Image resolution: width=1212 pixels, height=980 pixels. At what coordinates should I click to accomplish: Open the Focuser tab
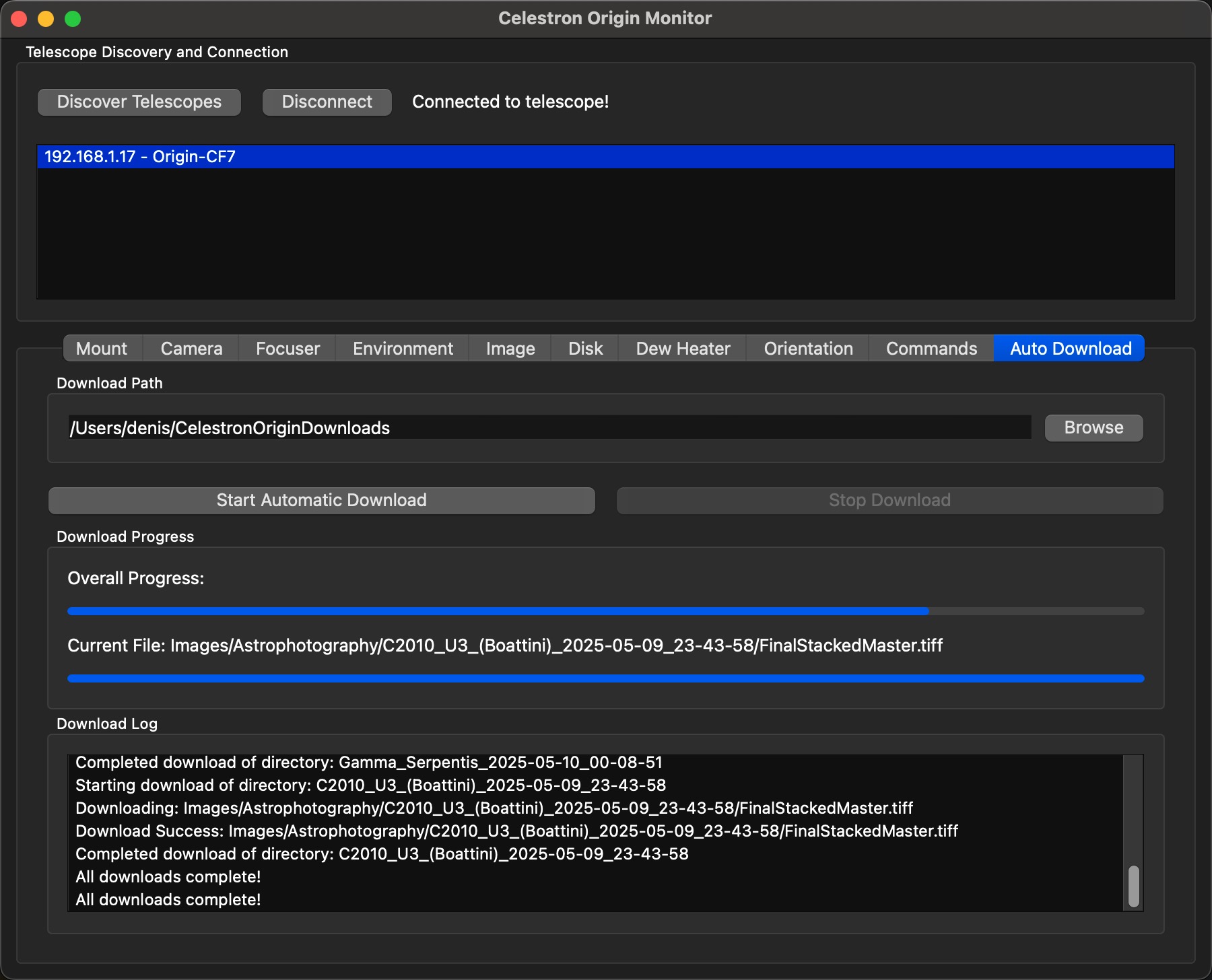pyautogui.click(x=288, y=349)
